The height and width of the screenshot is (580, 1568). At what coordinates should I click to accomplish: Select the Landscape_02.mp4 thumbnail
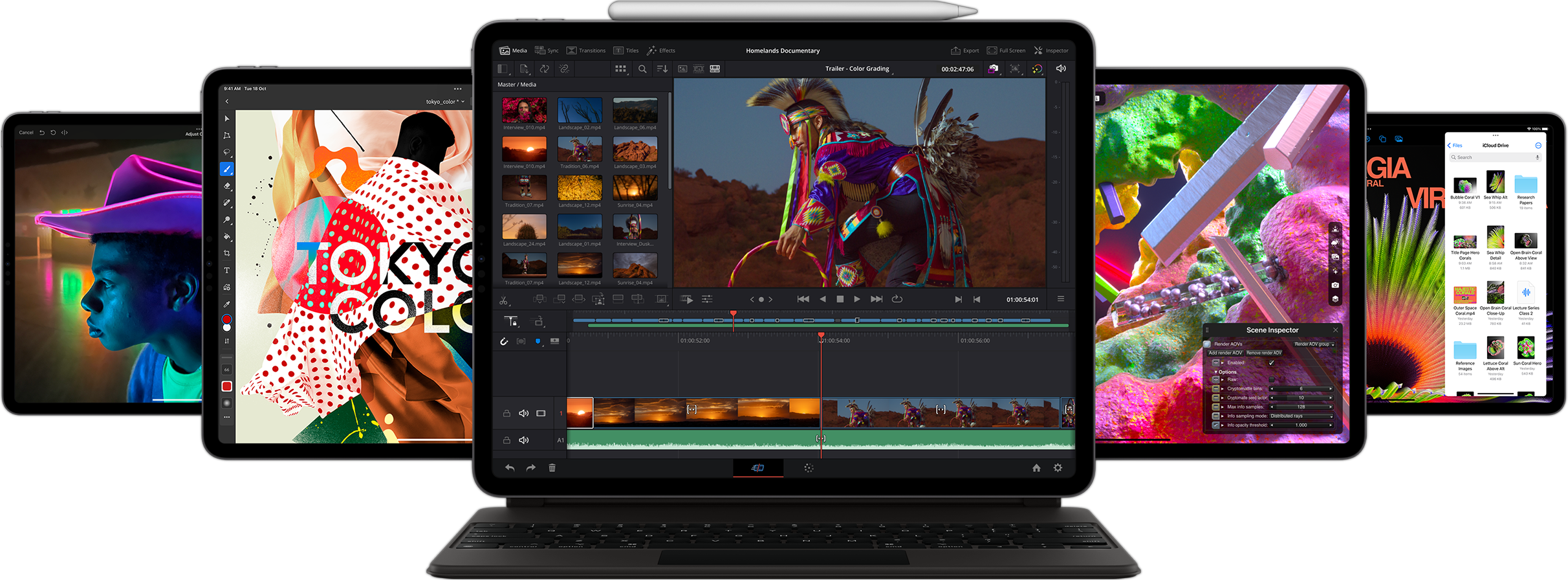pyautogui.click(x=580, y=111)
